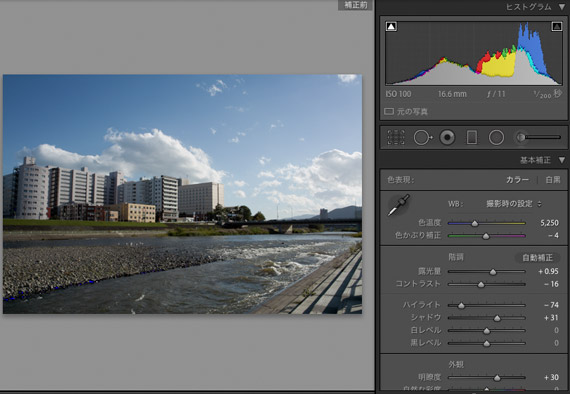Click the 階調 section label
This screenshot has width=570, height=394.
pos(455,257)
